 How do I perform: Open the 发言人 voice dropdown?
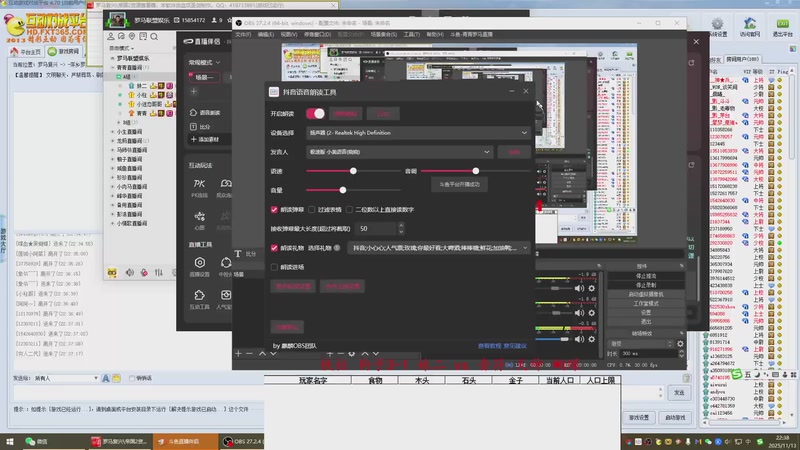pos(399,152)
